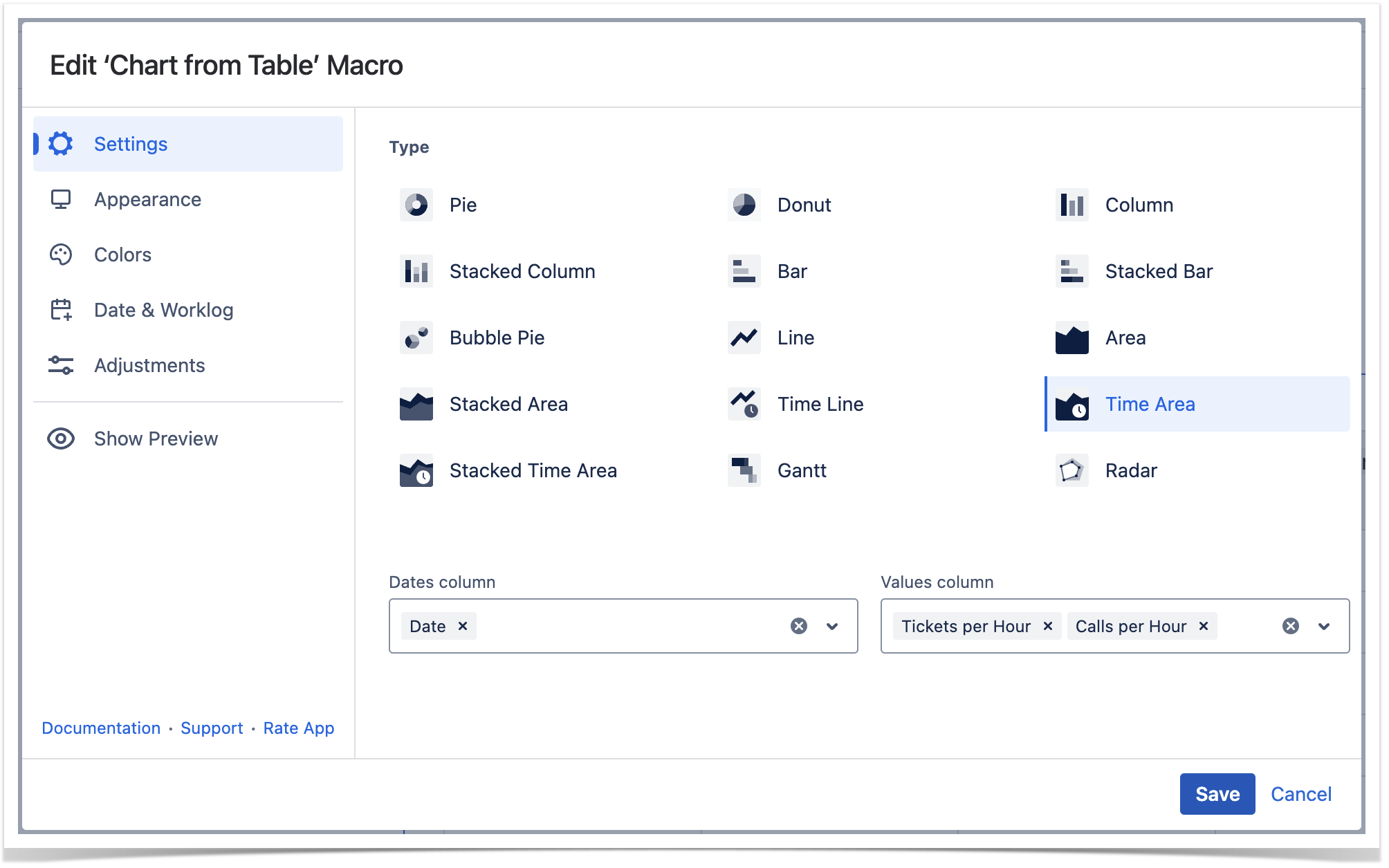Choose the Stacked Bar chart icon
Screen dimensions: 1389x868
[x=1071, y=271]
